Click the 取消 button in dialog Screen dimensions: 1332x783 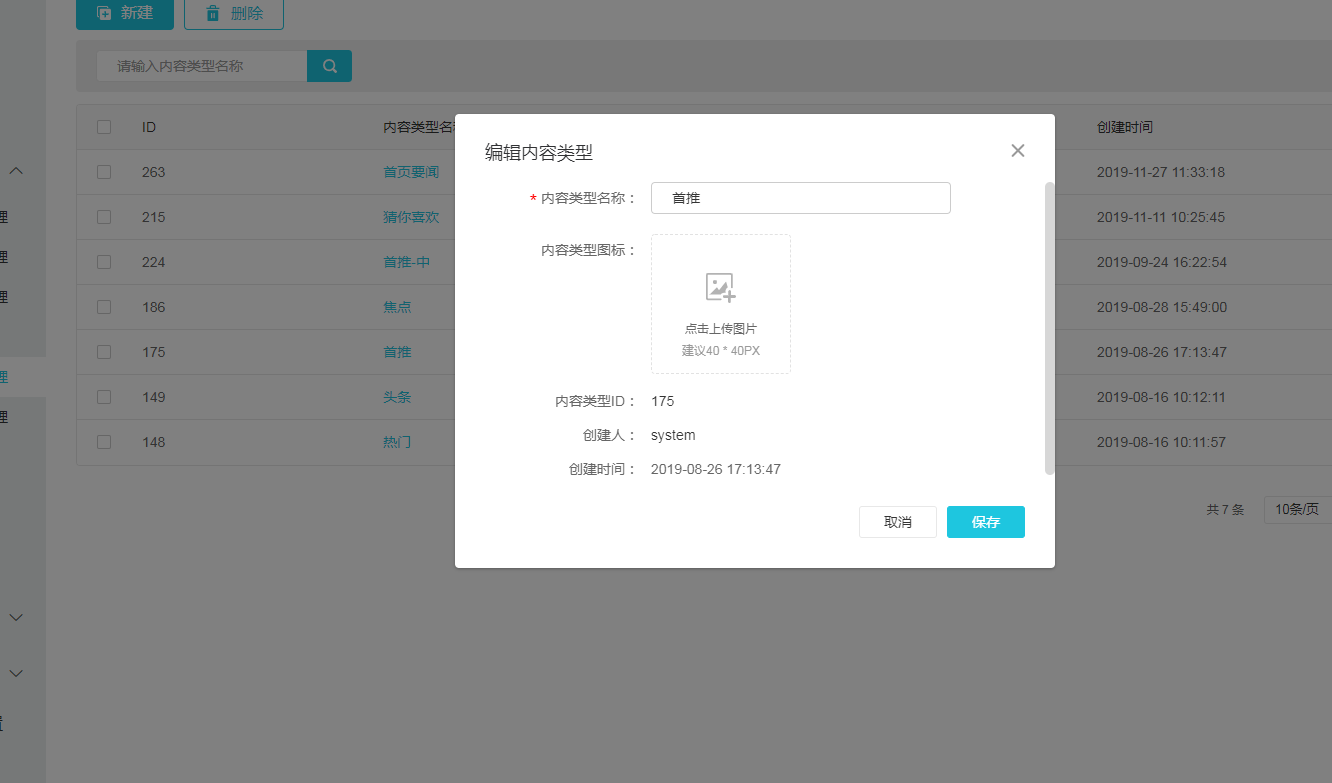[897, 522]
